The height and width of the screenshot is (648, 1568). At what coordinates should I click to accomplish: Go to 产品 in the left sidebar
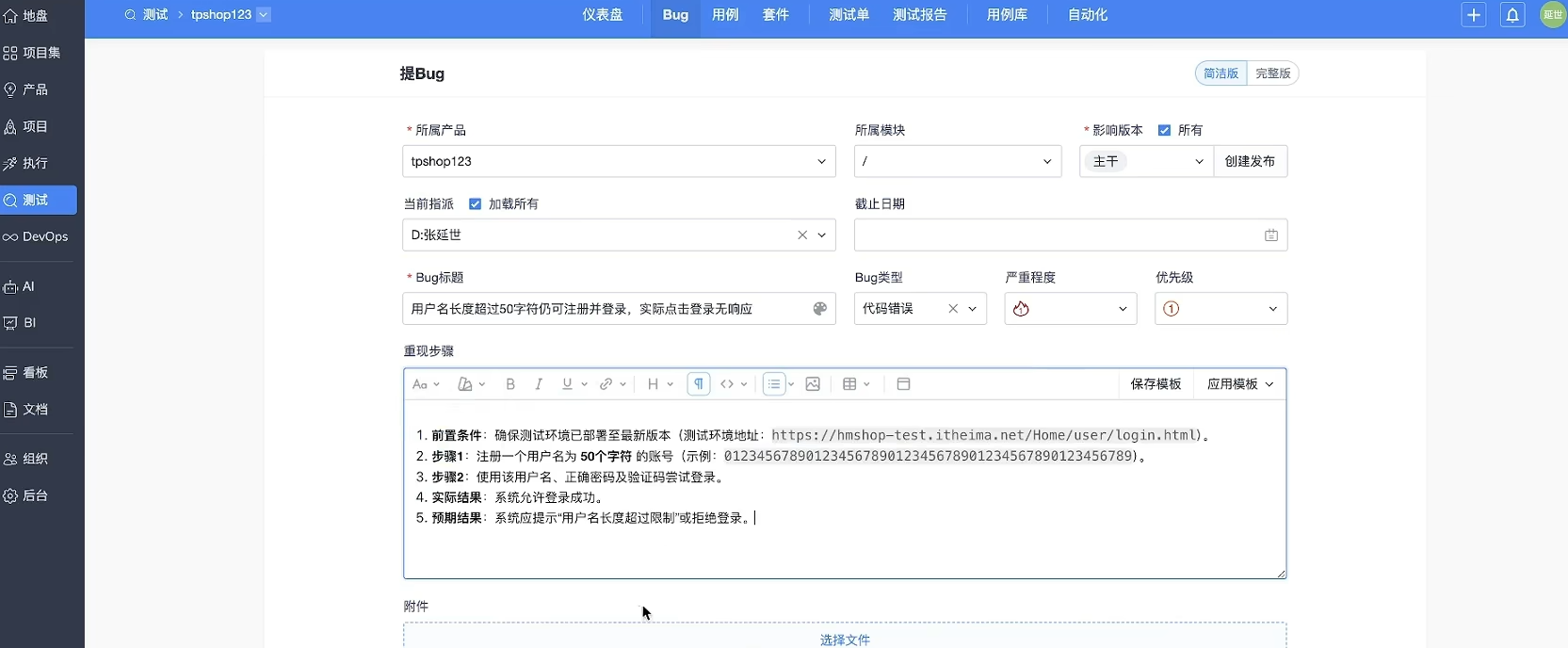26,89
